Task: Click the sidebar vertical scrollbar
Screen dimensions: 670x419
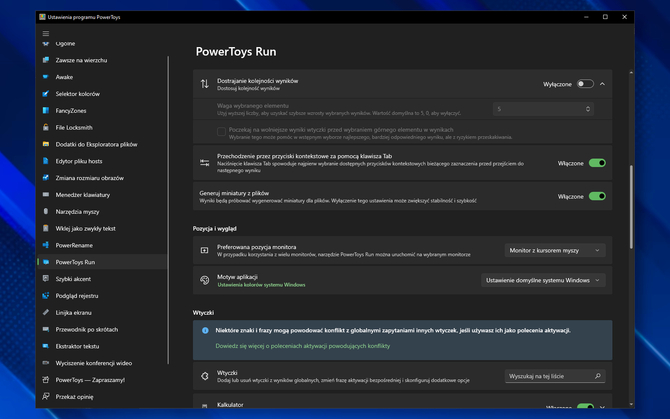Action: (168, 209)
